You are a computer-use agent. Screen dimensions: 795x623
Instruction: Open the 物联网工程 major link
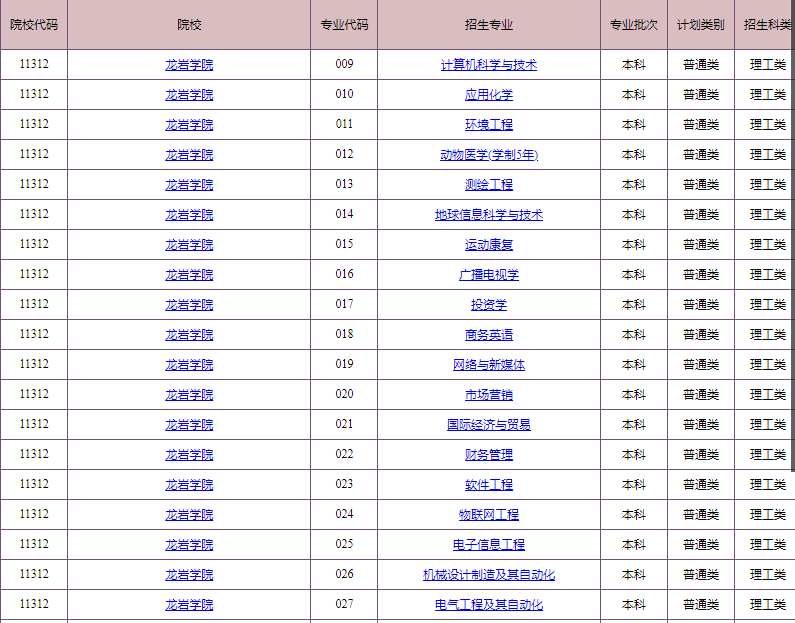coord(489,515)
